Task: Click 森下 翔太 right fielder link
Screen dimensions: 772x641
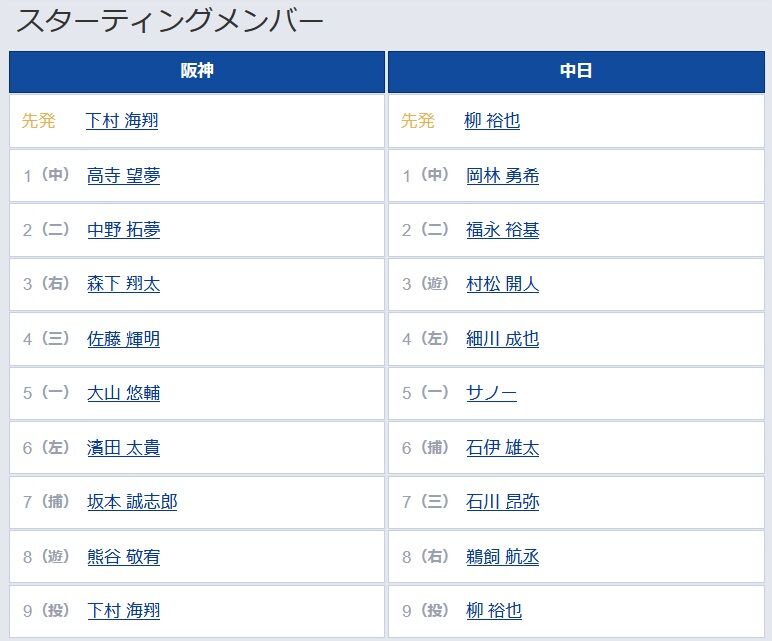Action: 124,284
